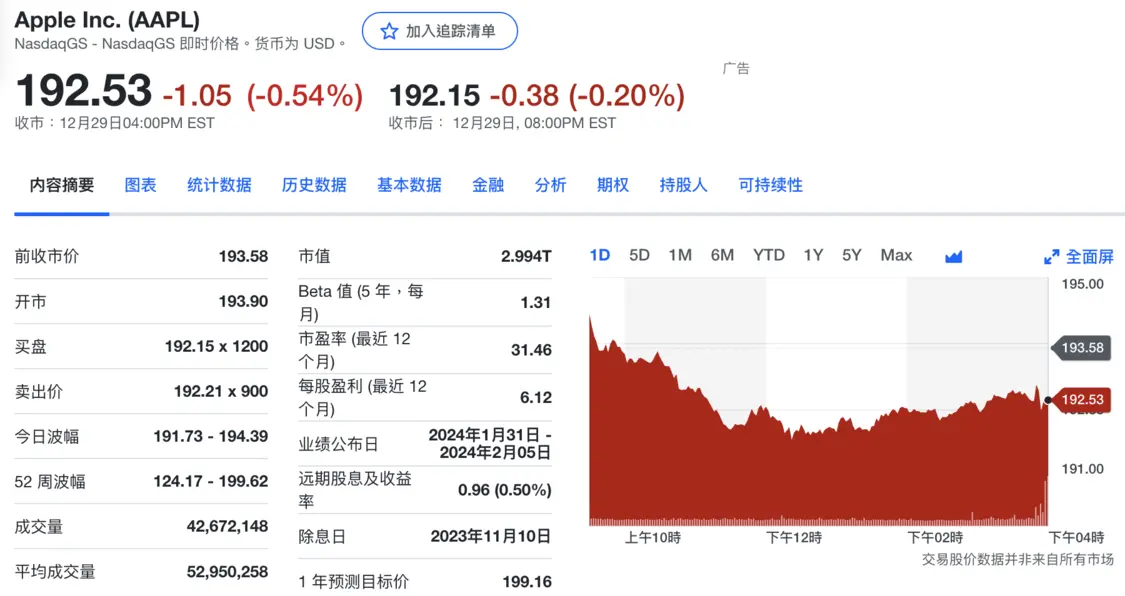Switch to the 期权 tab
Viewport: 1125px width, 596px height.
613,185
